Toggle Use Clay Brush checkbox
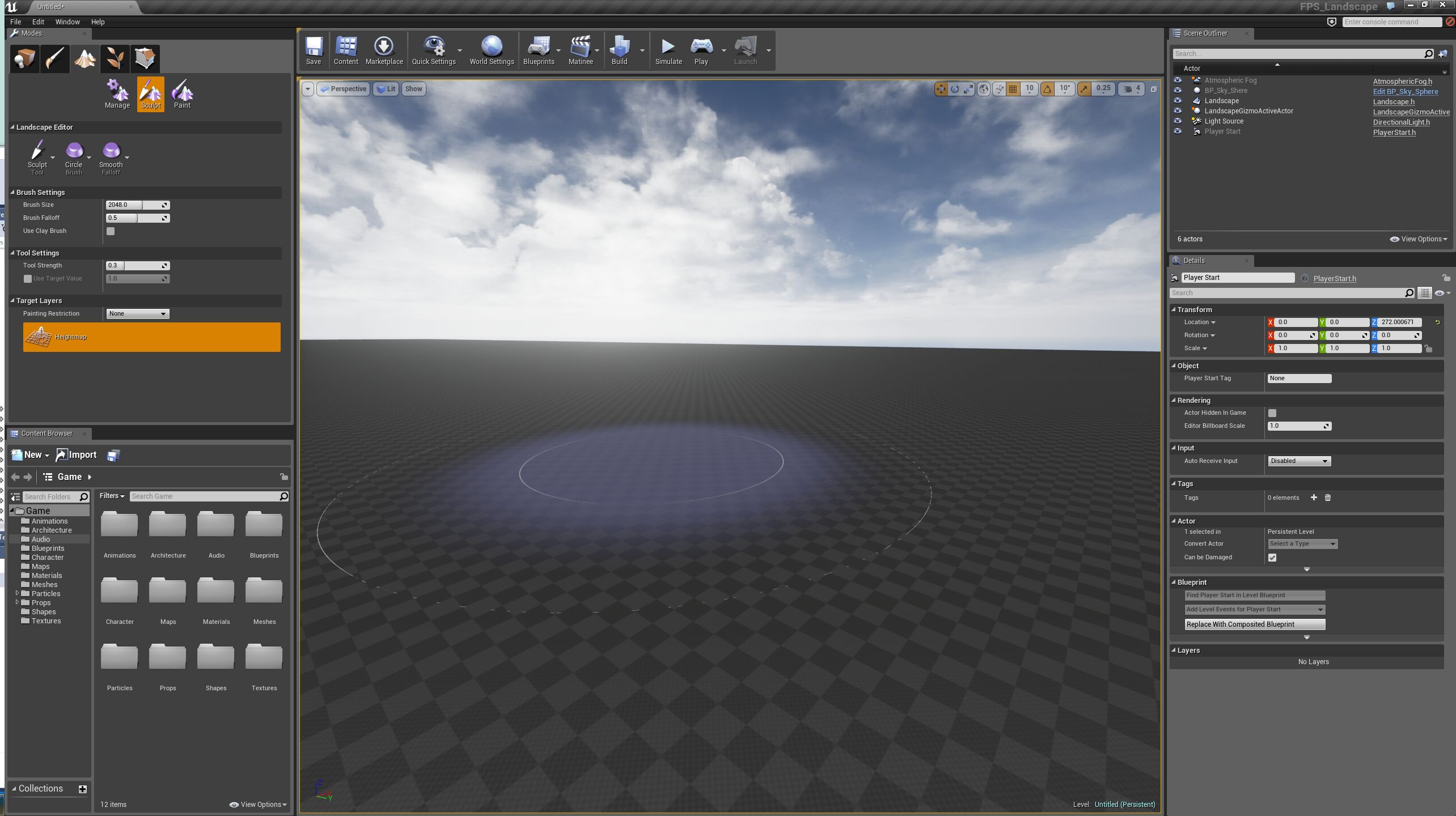 [110, 231]
